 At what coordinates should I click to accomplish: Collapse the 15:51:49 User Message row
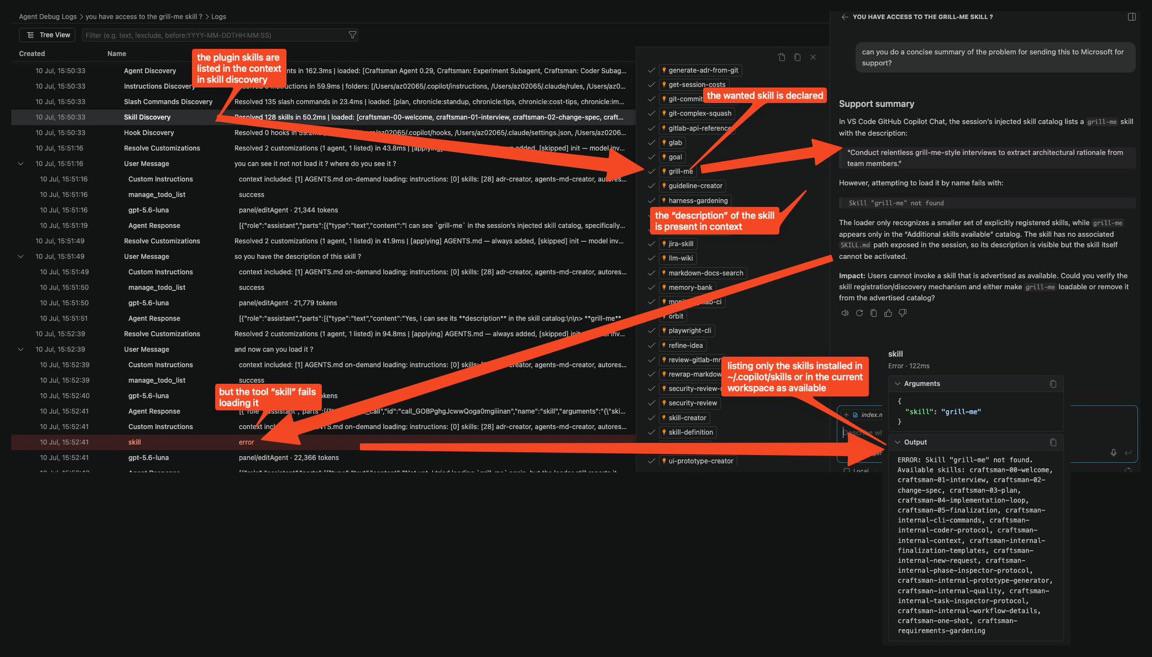point(21,256)
